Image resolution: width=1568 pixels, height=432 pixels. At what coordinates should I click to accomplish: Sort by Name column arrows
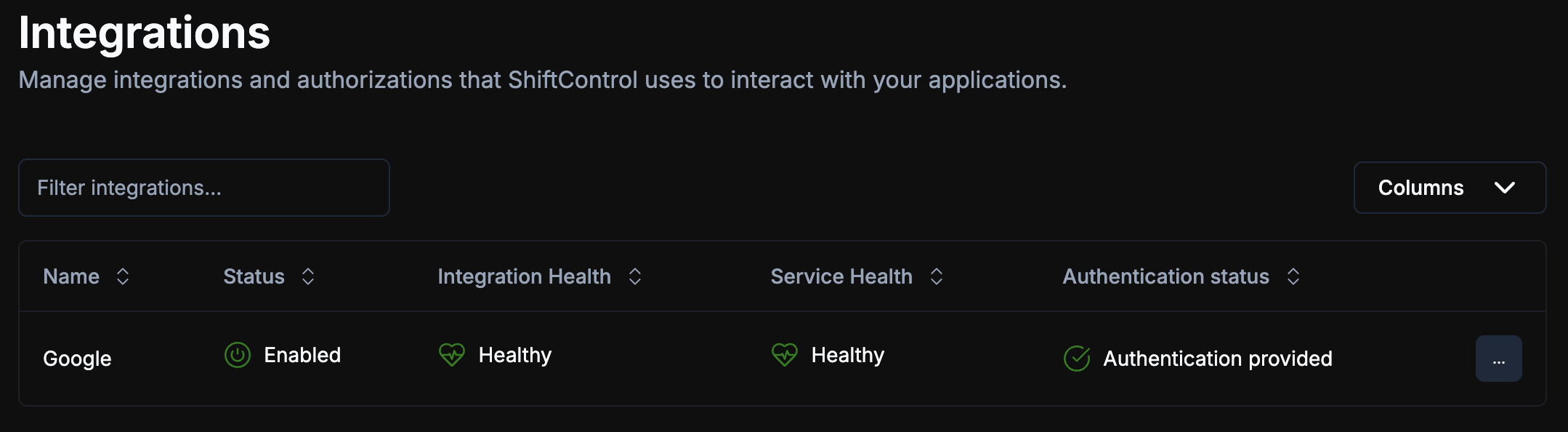[123, 276]
